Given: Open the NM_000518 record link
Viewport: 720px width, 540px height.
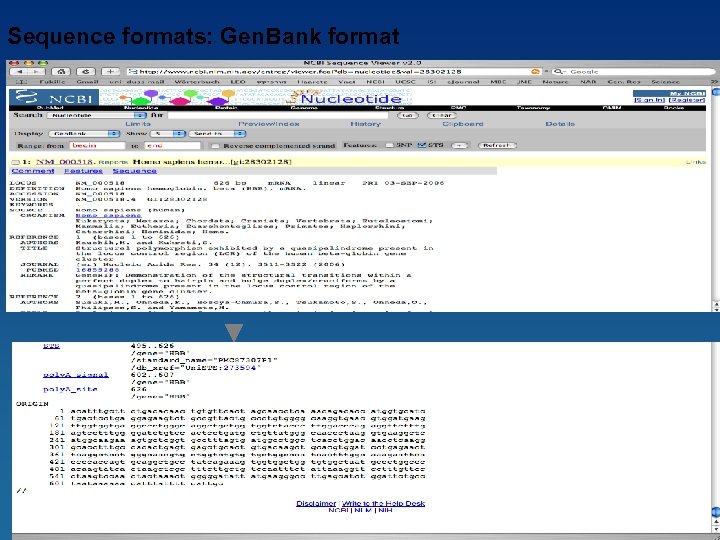Looking at the screenshot, I should pyautogui.click(x=64, y=162).
